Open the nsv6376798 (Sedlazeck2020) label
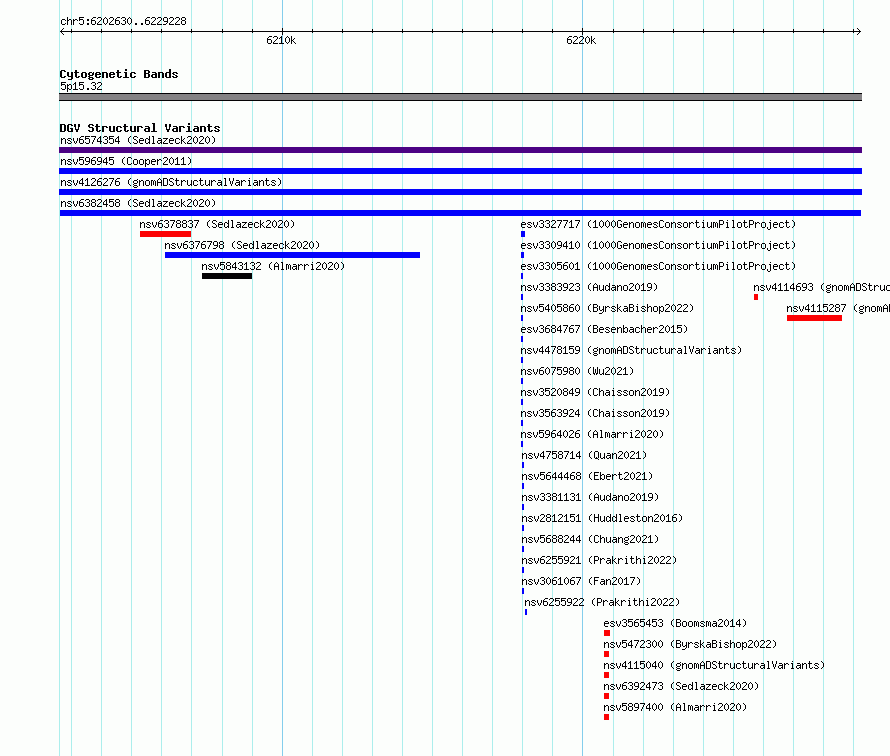Image resolution: width=890 pixels, height=756 pixels. point(242,245)
